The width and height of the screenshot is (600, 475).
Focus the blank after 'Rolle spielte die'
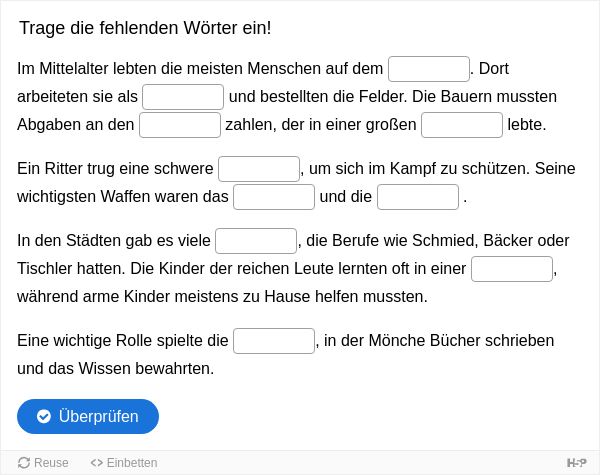pos(274,341)
